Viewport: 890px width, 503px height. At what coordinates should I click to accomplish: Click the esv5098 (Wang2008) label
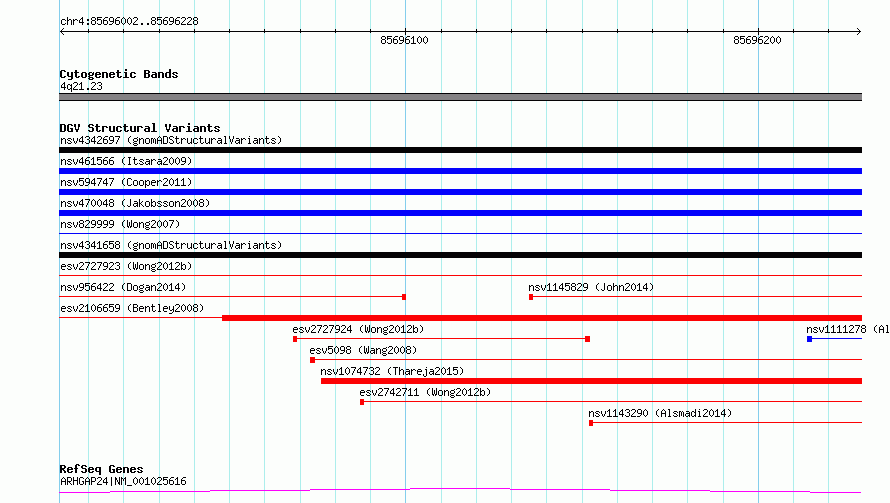pos(363,350)
